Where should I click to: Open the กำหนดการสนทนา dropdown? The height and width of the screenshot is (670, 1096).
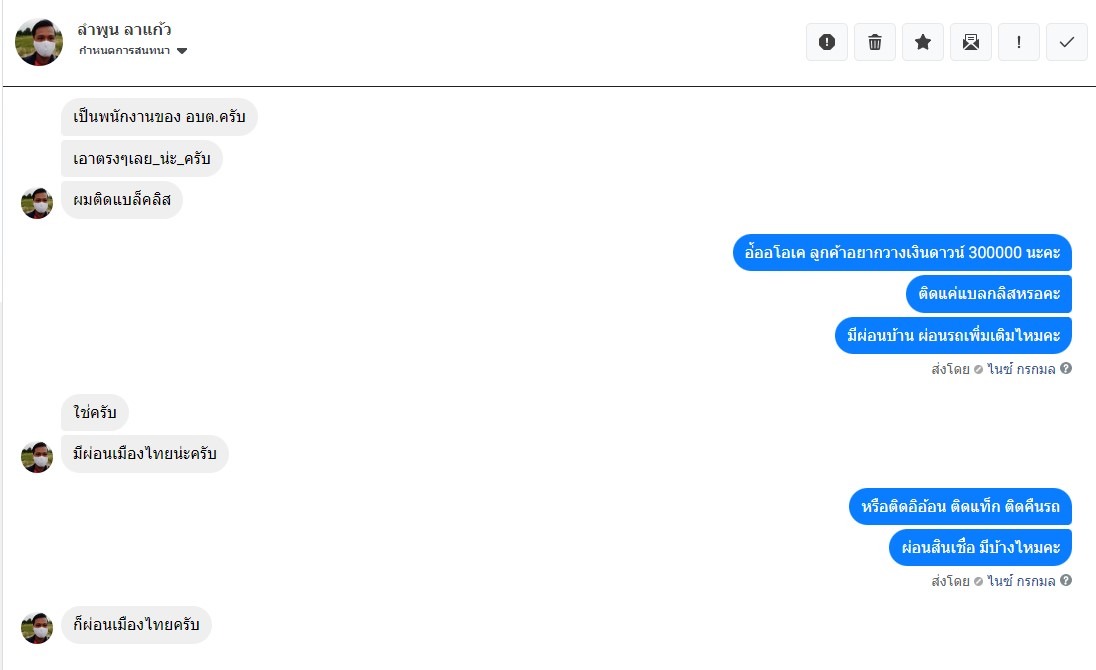click(124, 51)
